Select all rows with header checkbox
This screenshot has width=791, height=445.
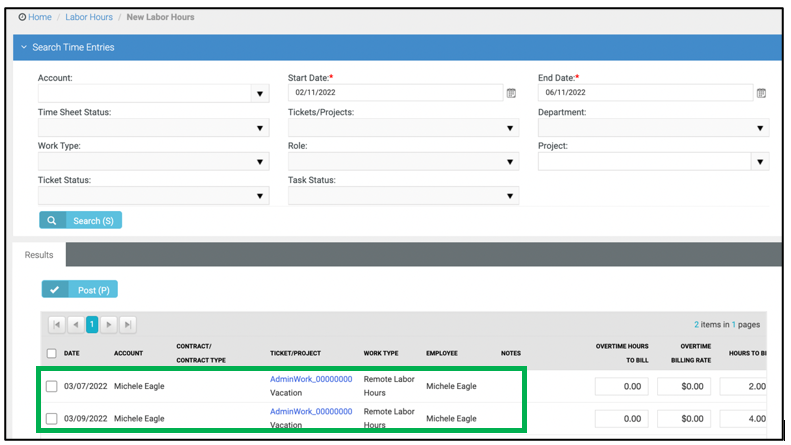point(51,353)
